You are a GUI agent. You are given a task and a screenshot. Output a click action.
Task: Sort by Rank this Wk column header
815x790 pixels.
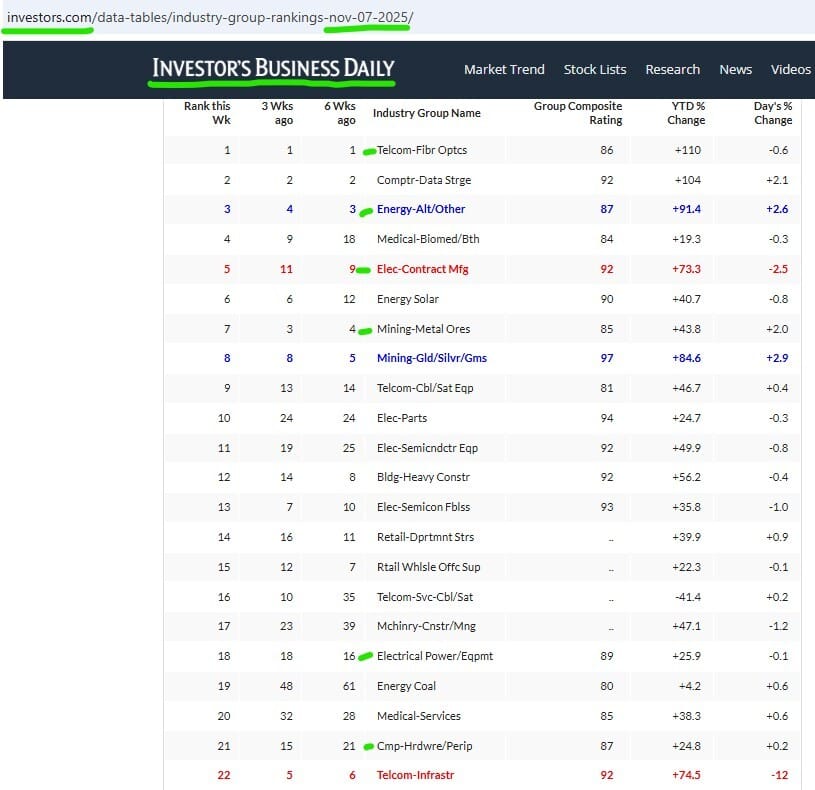[x=207, y=113]
